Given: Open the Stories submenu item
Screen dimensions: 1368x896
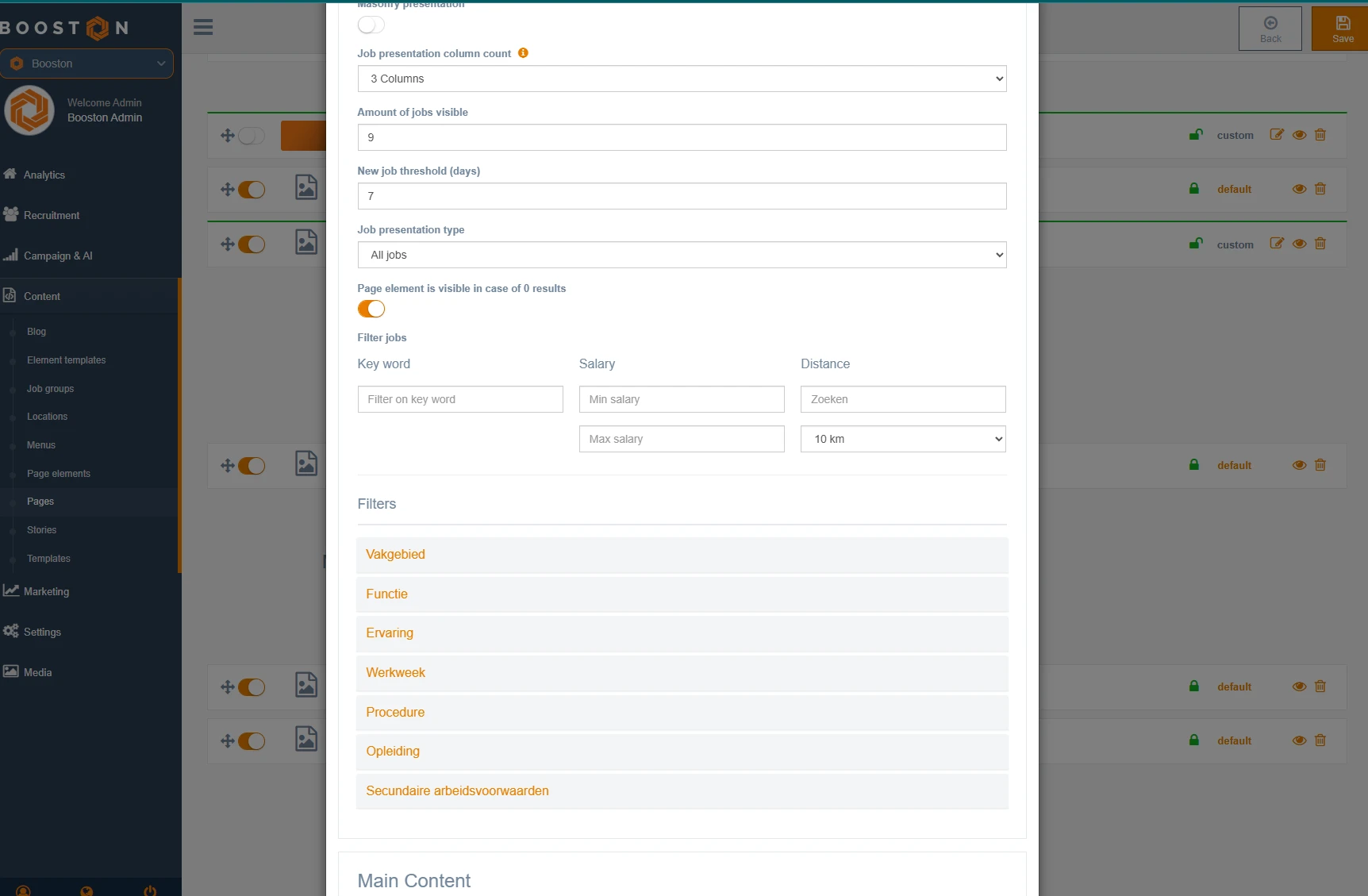Looking at the screenshot, I should [41, 530].
